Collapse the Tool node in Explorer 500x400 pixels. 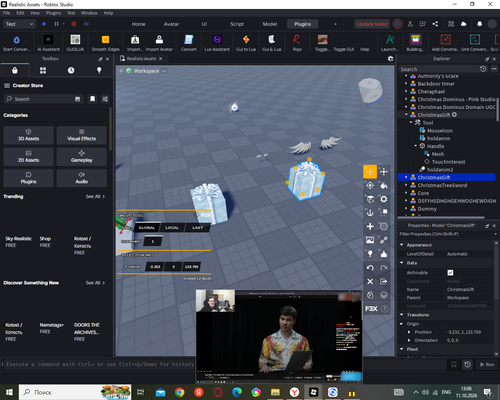pyautogui.click(x=411, y=123)
